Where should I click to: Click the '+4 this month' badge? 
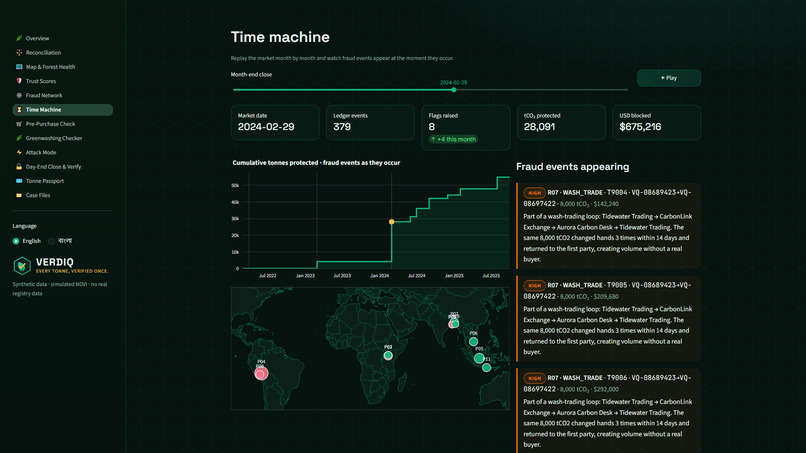click(453, 139)
